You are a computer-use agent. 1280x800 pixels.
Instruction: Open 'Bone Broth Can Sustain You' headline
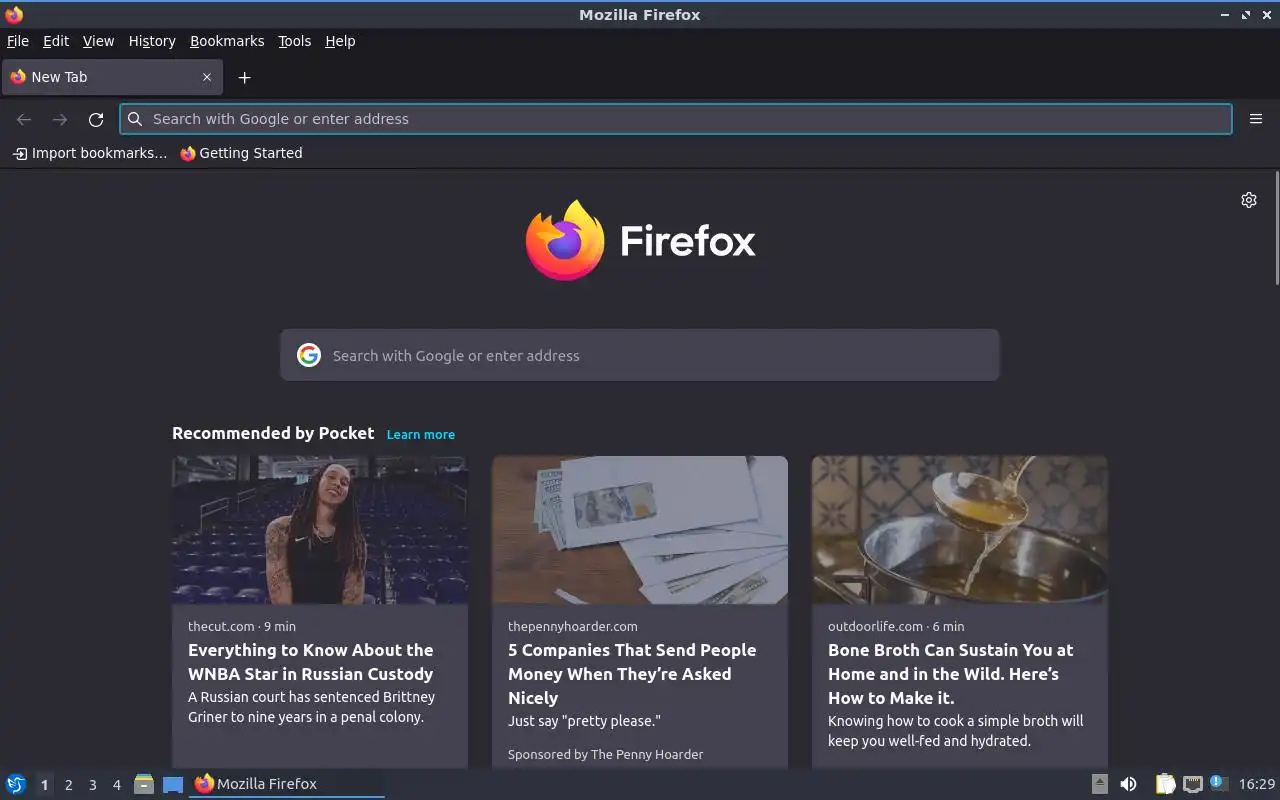point(950,674)
